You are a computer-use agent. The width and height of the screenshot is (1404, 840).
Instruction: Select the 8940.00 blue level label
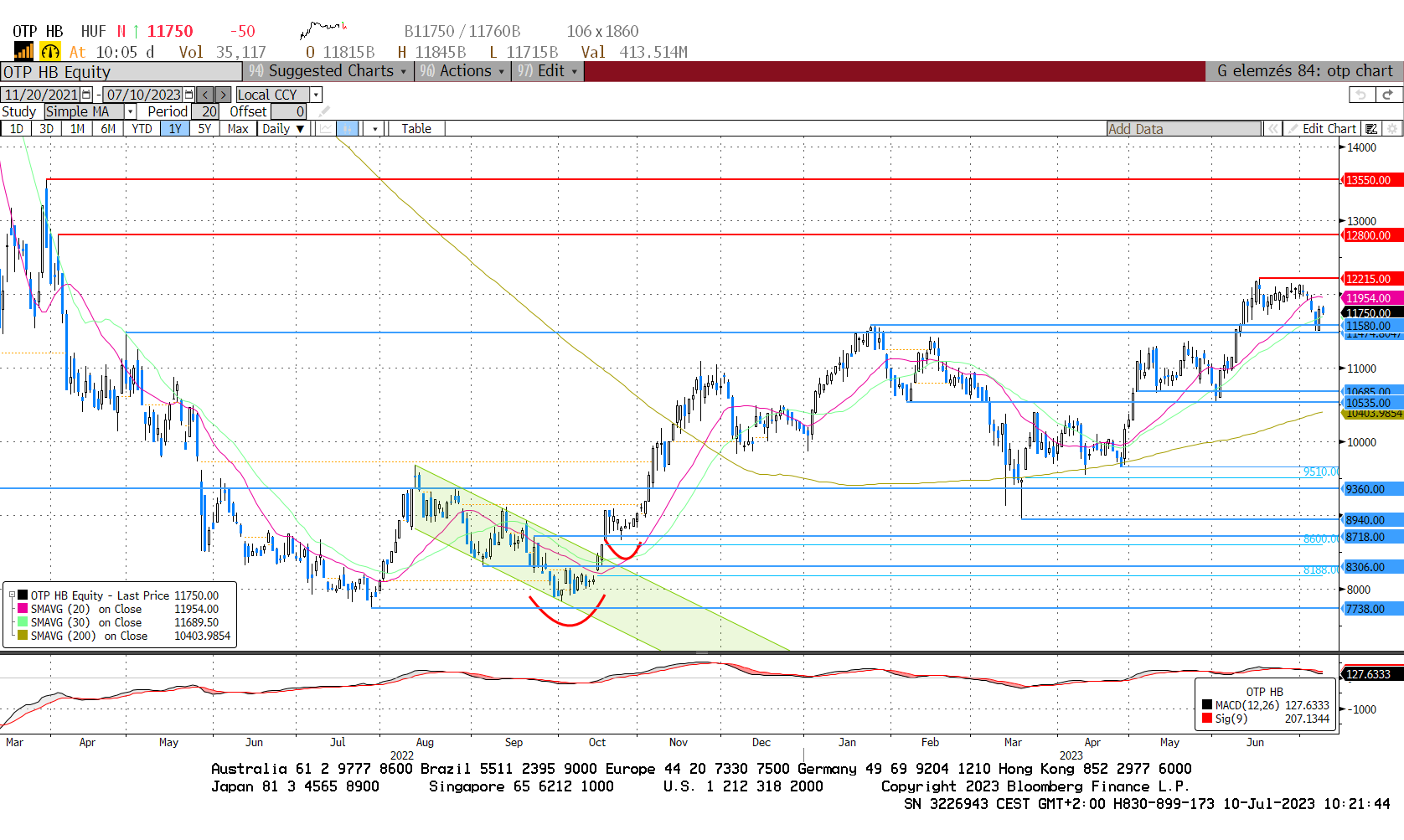click(1373, 520)
